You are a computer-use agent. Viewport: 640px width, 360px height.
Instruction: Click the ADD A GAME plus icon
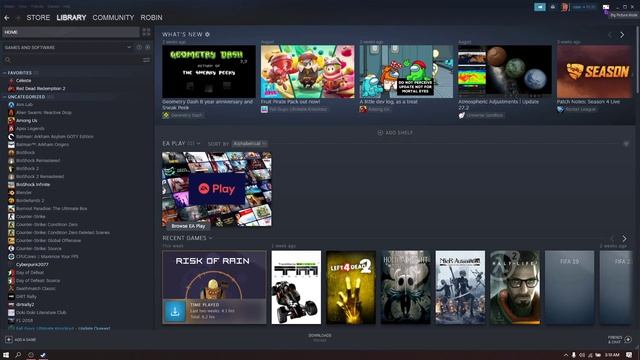click(9, 340)
